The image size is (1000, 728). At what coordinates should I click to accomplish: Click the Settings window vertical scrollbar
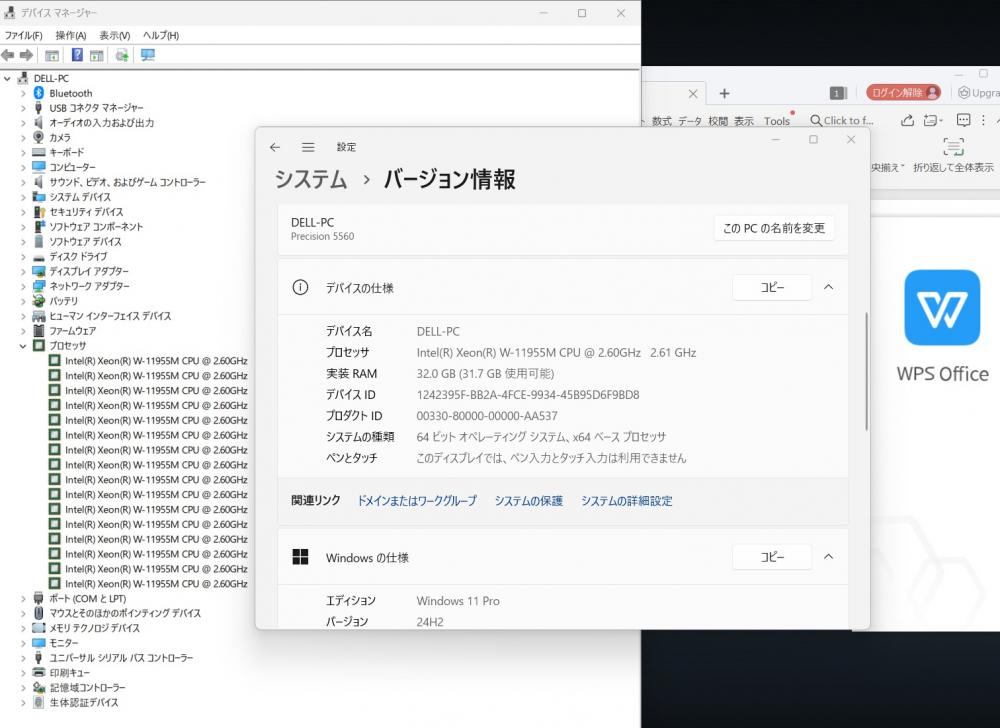click(x=866, y=371)
